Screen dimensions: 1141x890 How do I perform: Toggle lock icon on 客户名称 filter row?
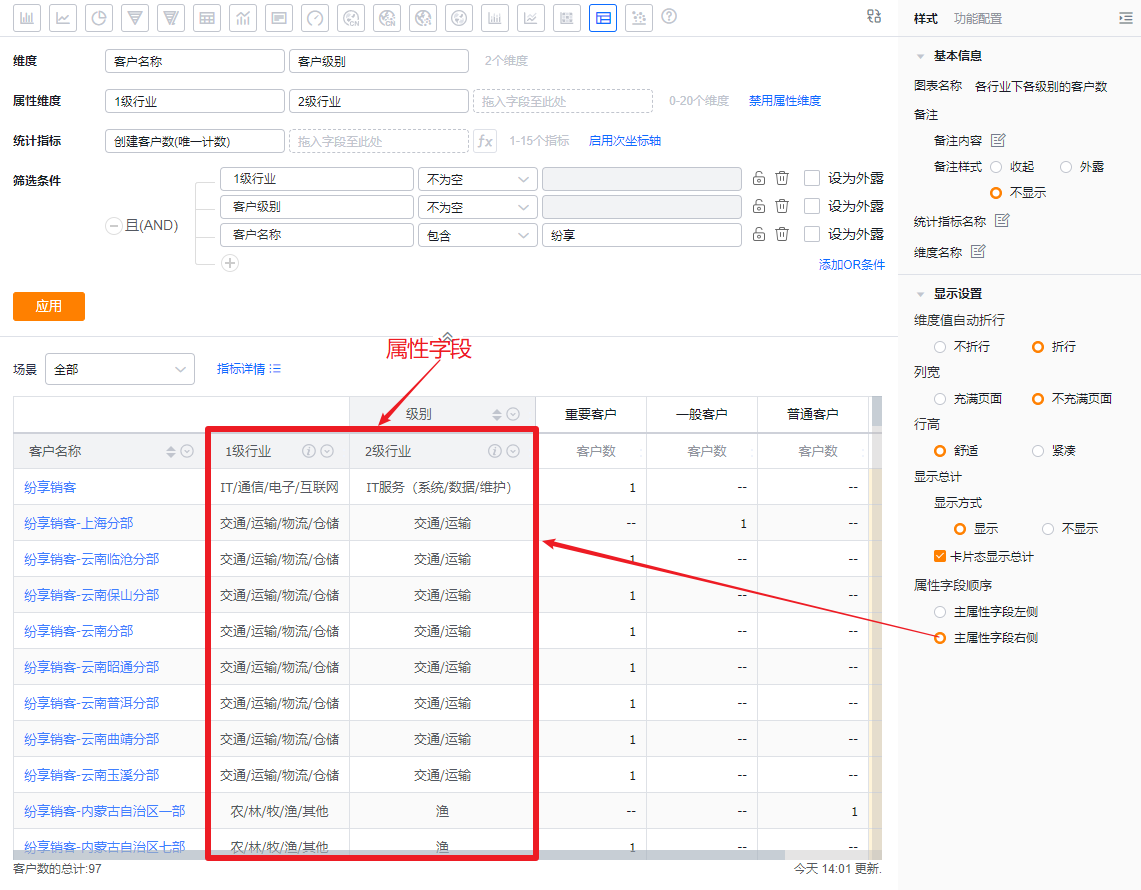tap(758, 234)
